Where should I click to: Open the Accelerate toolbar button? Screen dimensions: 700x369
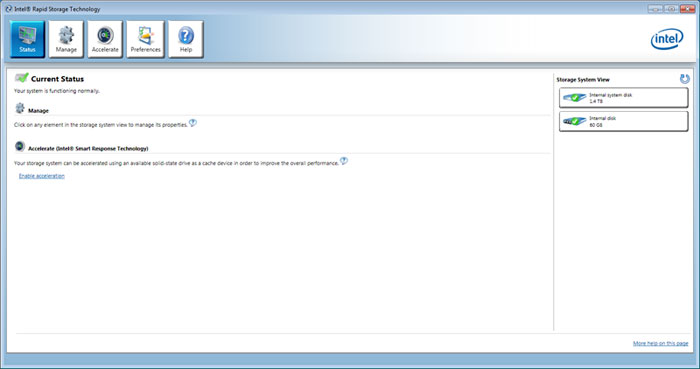105,39
